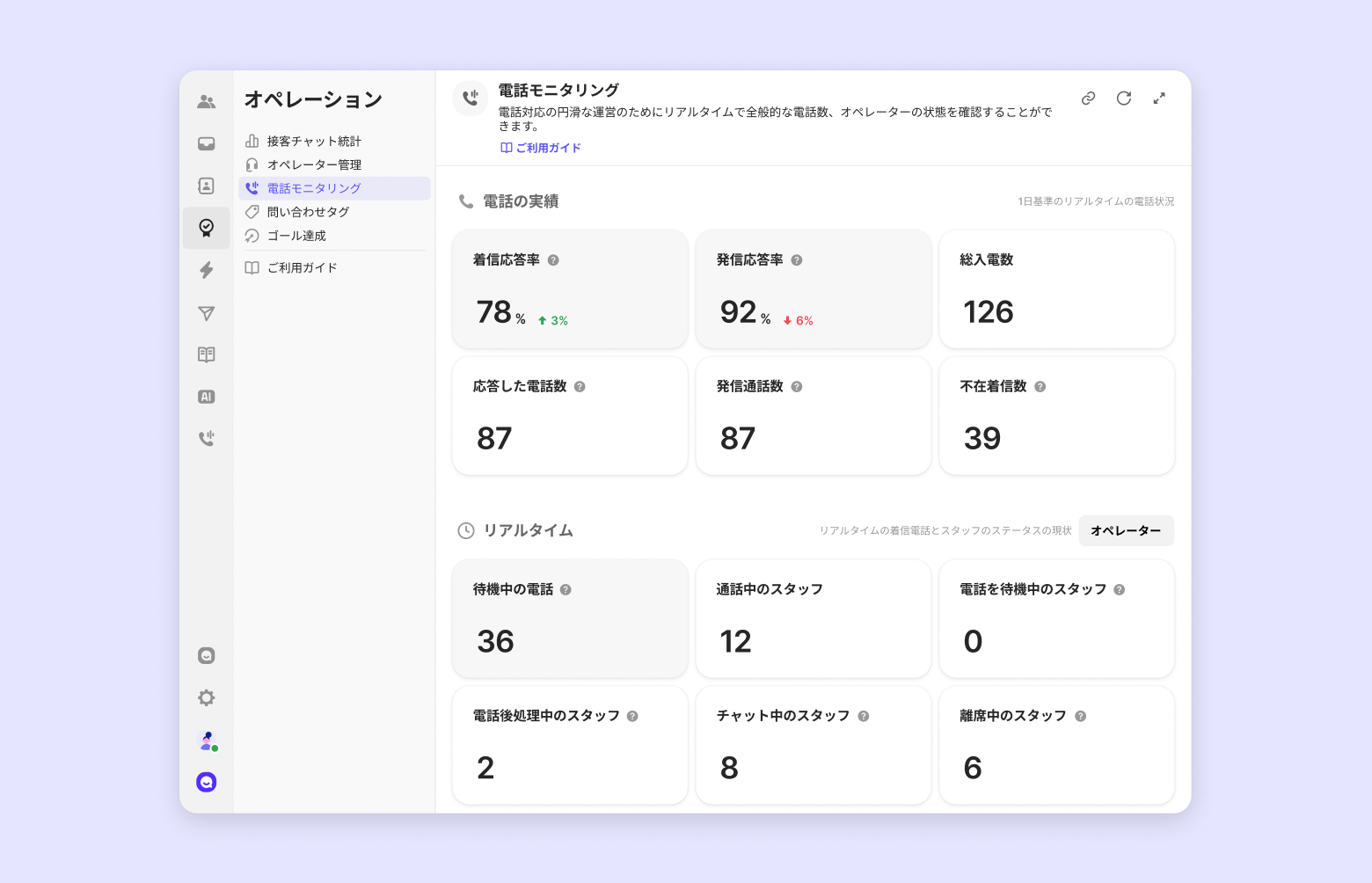Open the open-book documents icon
This screenshot has height=883, width=1372.
tap(206, 354)
